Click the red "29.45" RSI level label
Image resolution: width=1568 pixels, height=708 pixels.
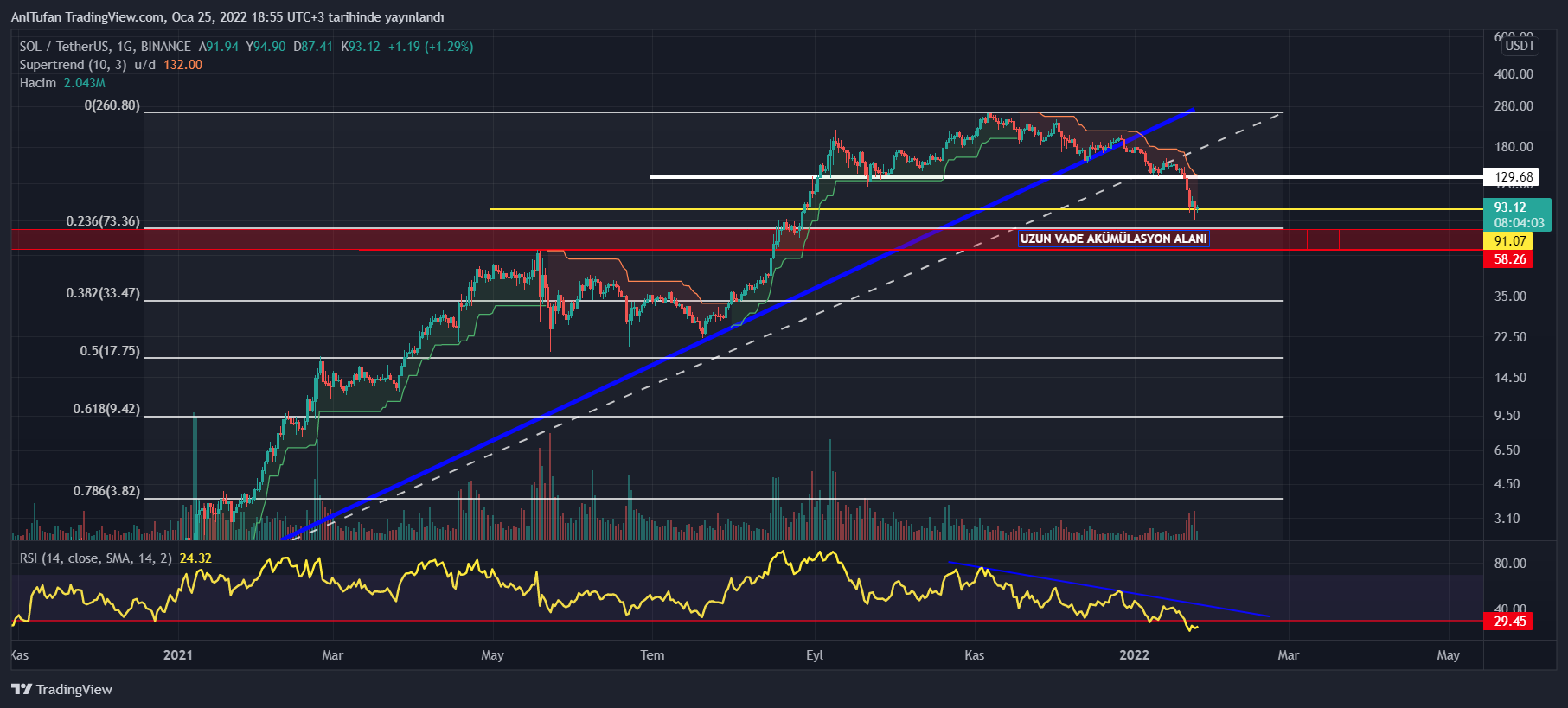tap(1509, 622)
